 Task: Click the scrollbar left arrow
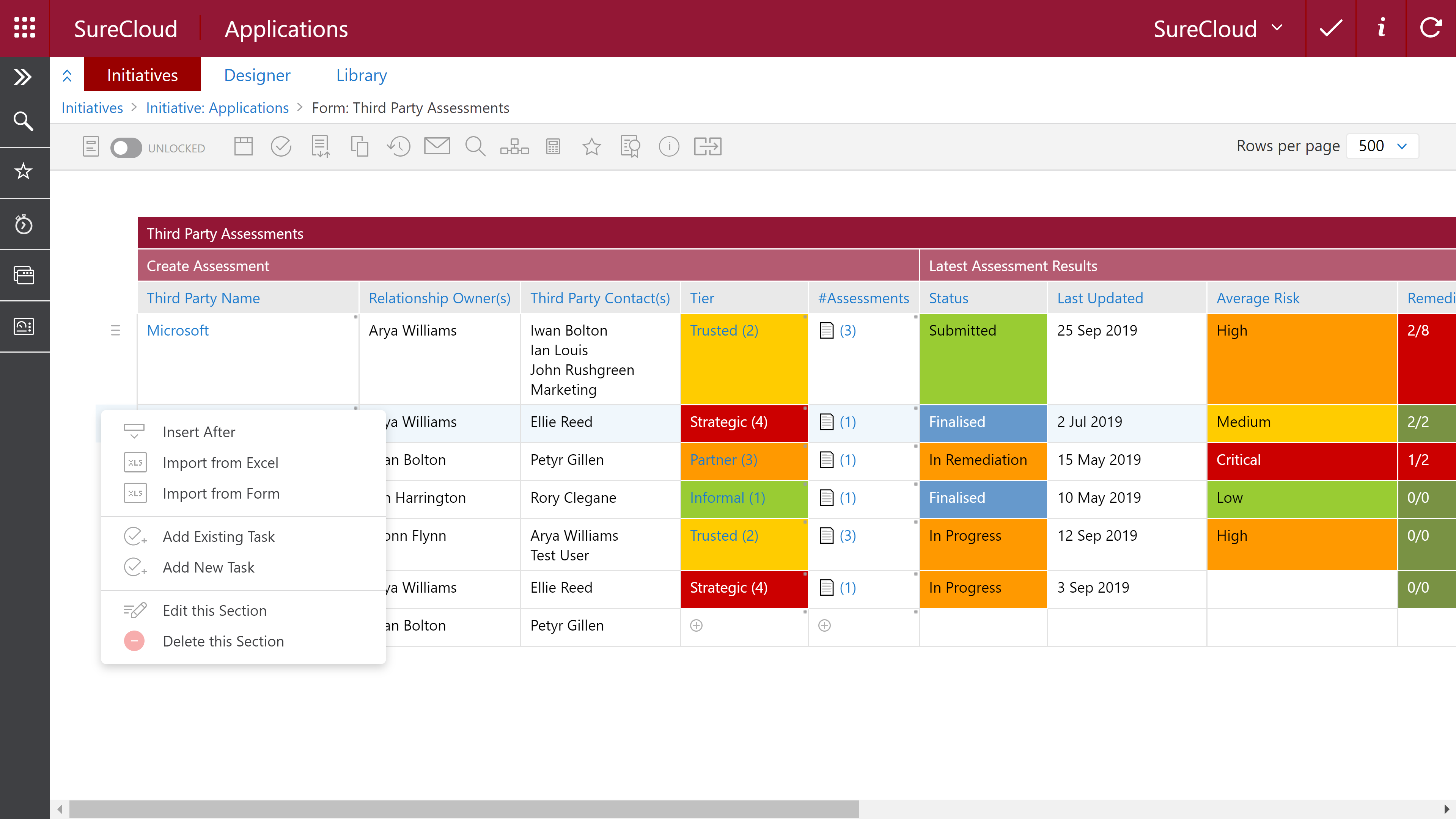point(60,809)
